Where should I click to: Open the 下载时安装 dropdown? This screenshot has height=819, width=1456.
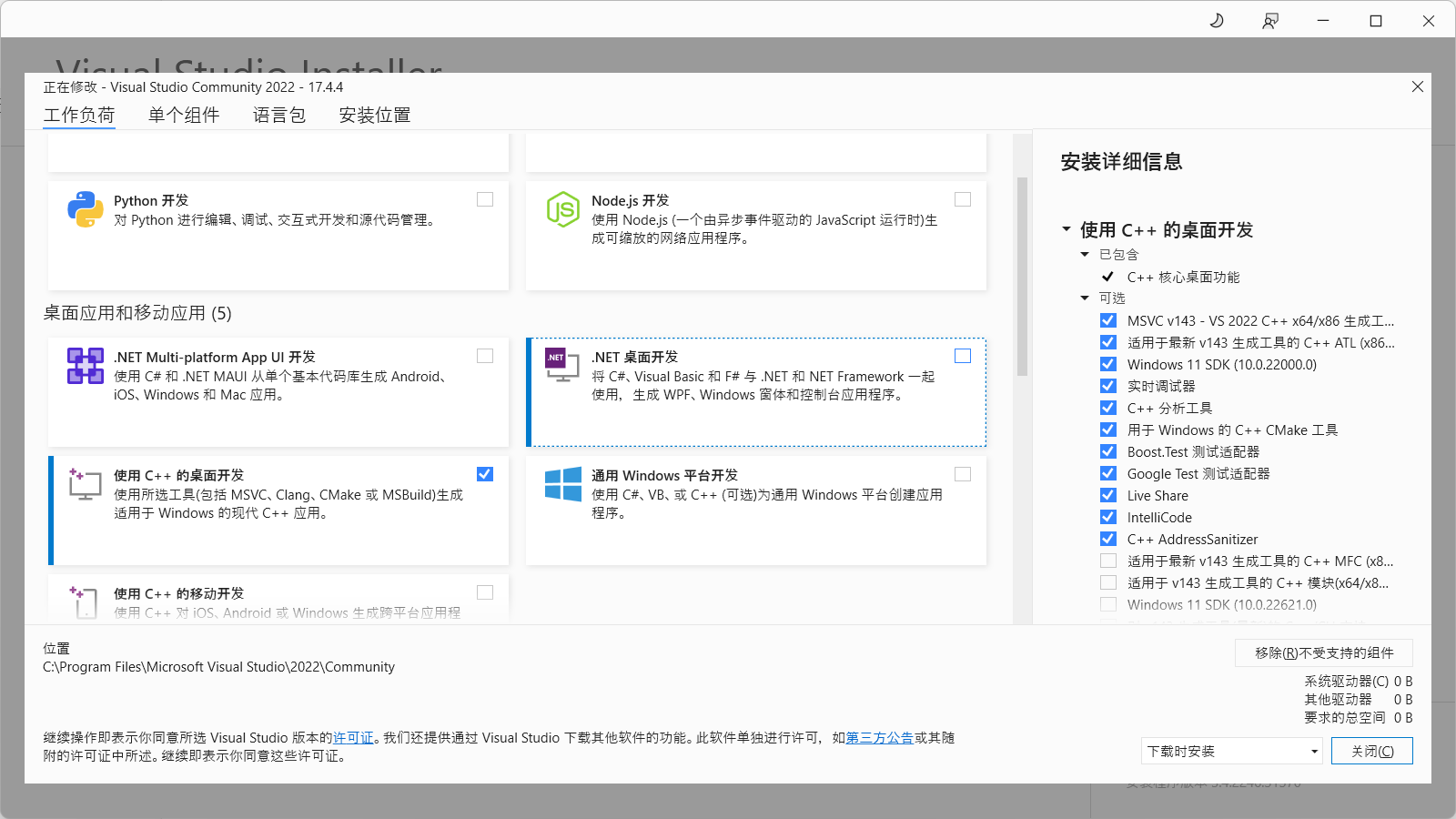pos(1232,751)
